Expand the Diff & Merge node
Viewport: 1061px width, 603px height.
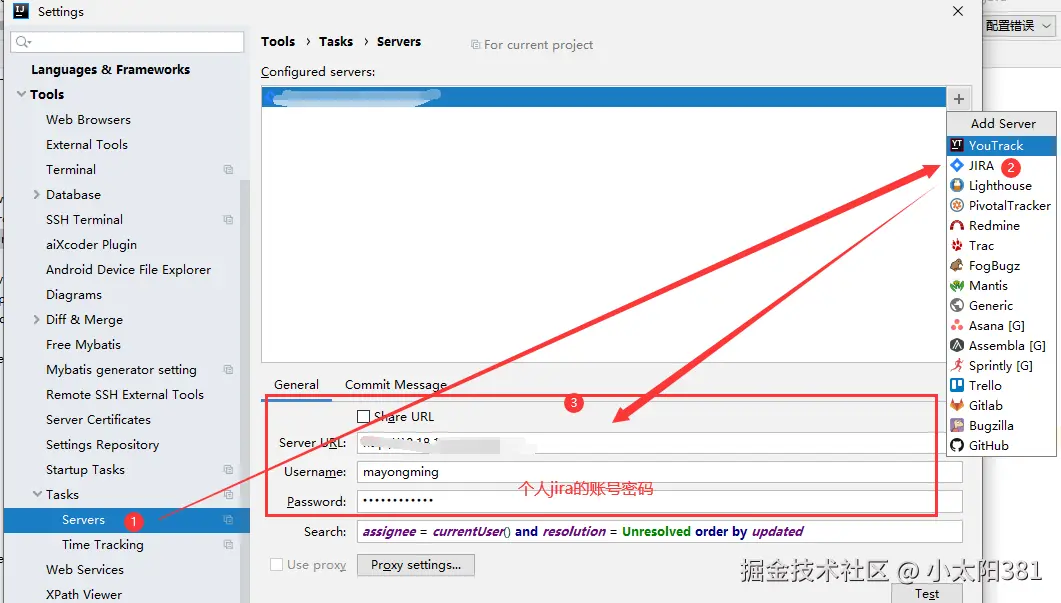click(x=37, y=319)
